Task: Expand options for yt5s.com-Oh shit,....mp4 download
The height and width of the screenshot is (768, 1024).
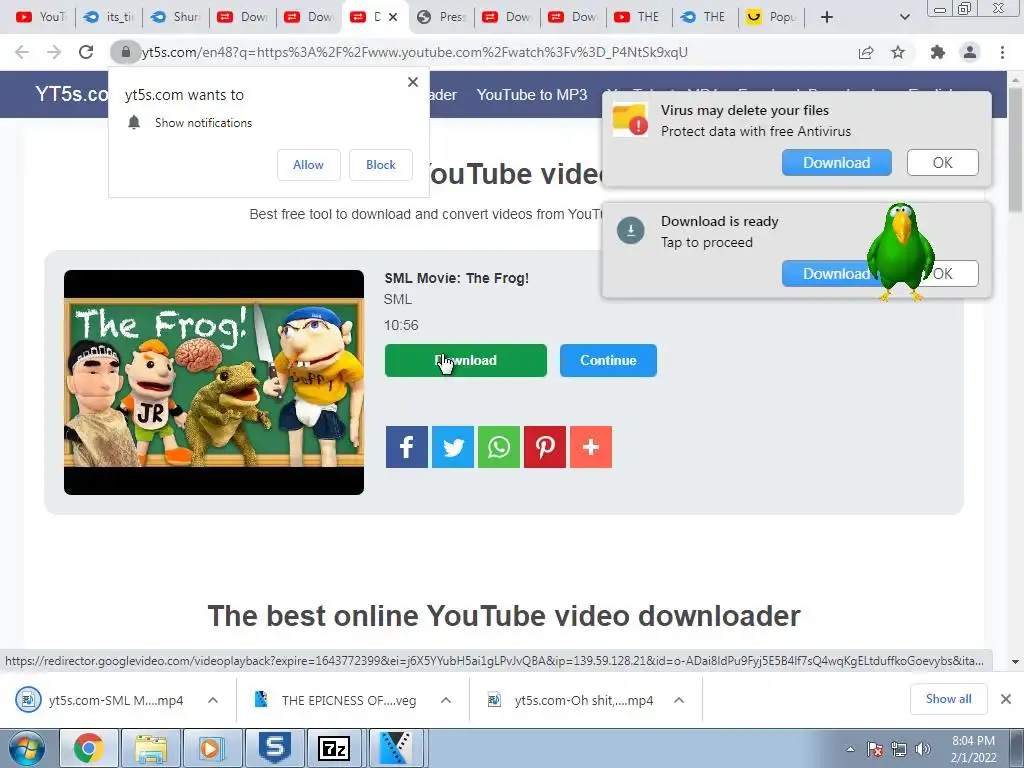Action: click(x=679, y=700)
